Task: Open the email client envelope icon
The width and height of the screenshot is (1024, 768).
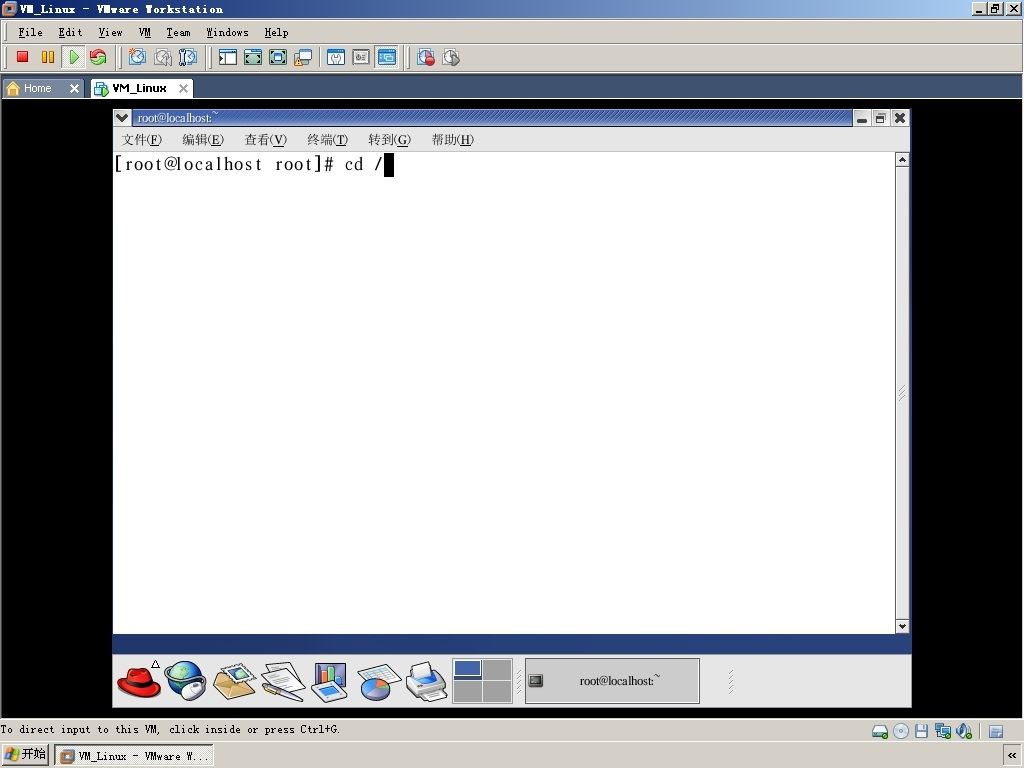Action: (234, 682)
